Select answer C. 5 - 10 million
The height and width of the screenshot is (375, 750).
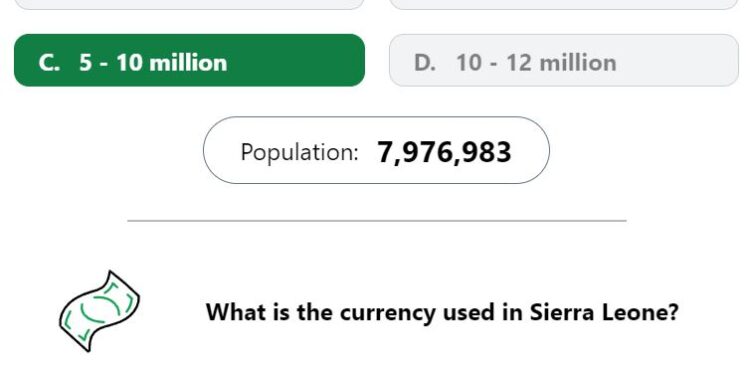[189, 60]
